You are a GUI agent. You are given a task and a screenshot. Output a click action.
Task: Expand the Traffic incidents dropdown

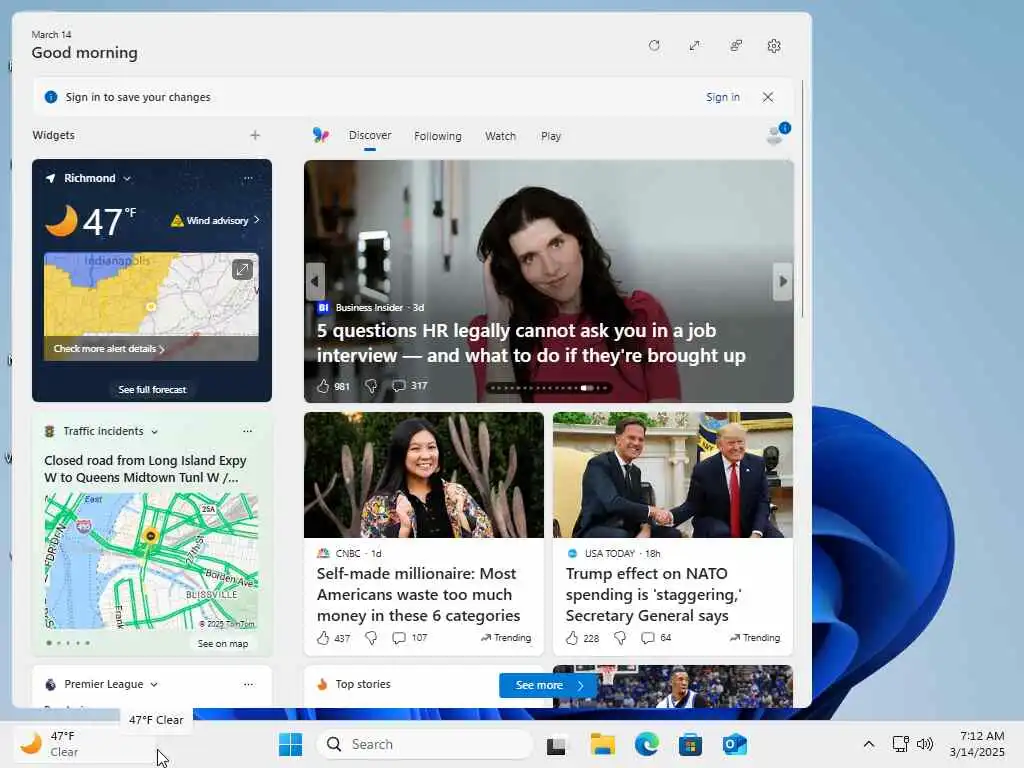click(x=155, y=432)
